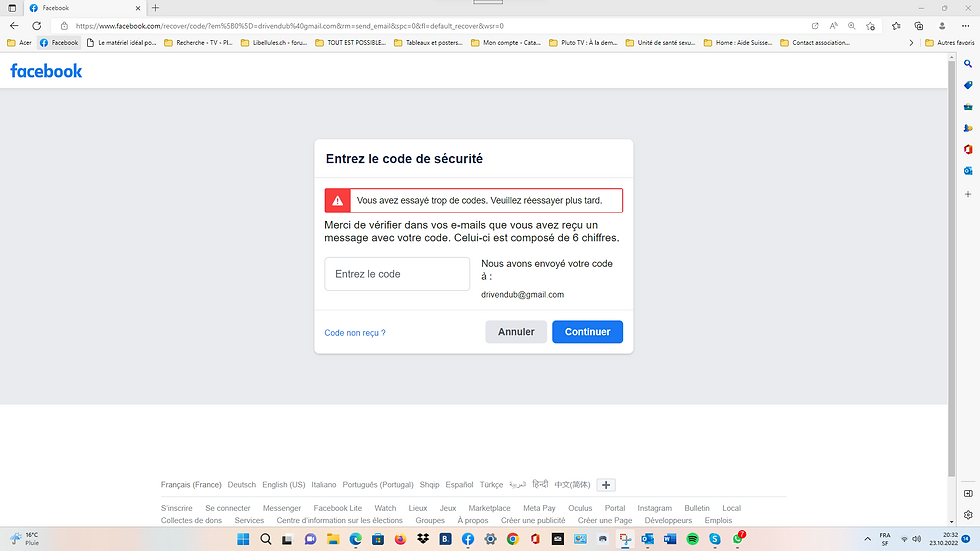The height and width of the screenshot is (551, 980).
Task: Switch language to Deutsch
Action: point(242,485)
